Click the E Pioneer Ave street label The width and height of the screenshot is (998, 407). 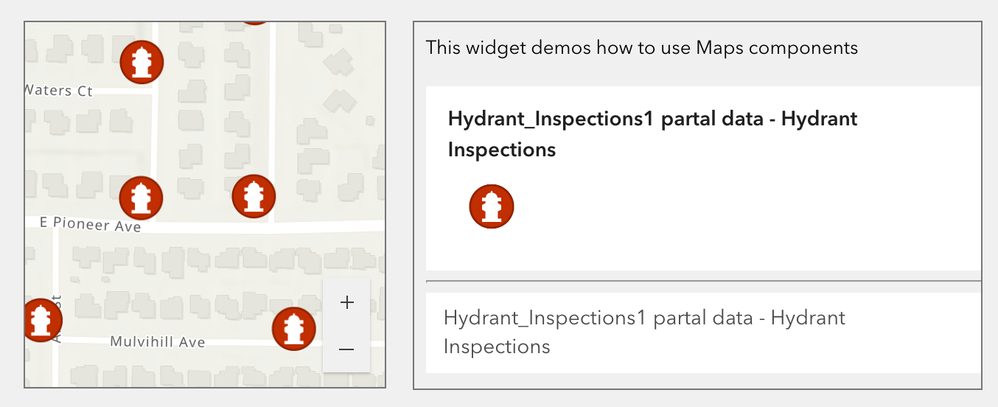click(88, 226)
